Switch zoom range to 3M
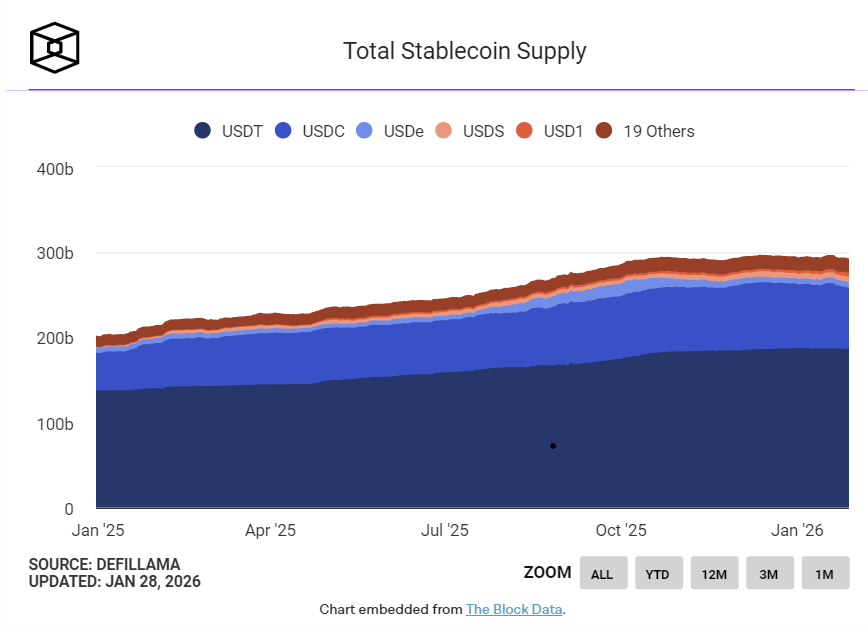868x631 pixels. (769, 574)
